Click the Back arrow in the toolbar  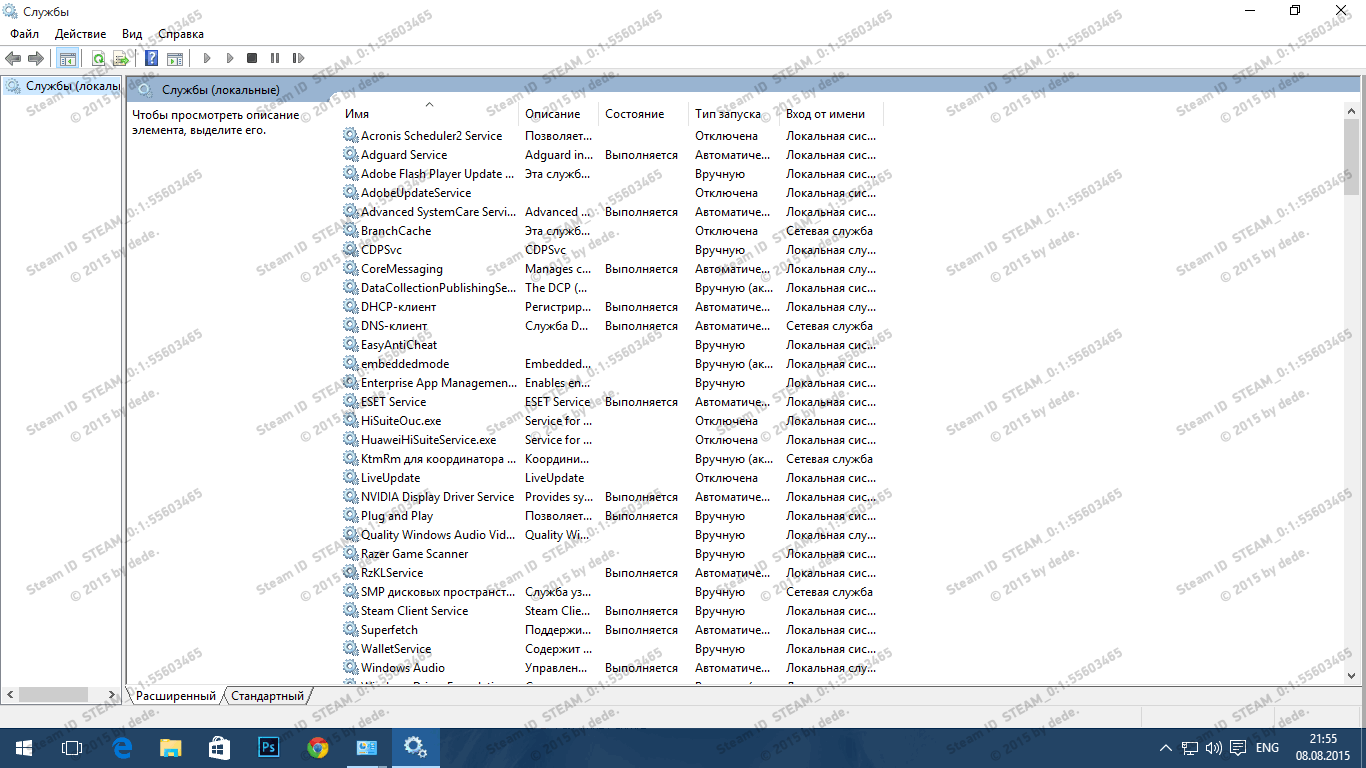click(13, 59)
